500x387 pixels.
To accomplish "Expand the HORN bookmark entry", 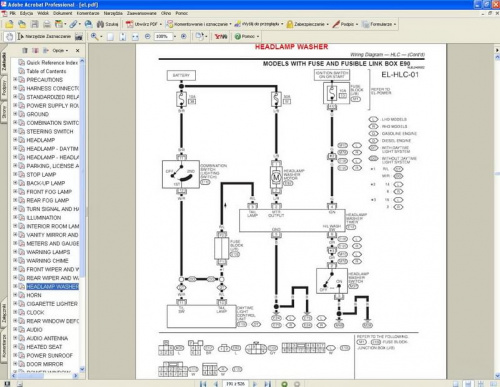I will tap(15, 295).
